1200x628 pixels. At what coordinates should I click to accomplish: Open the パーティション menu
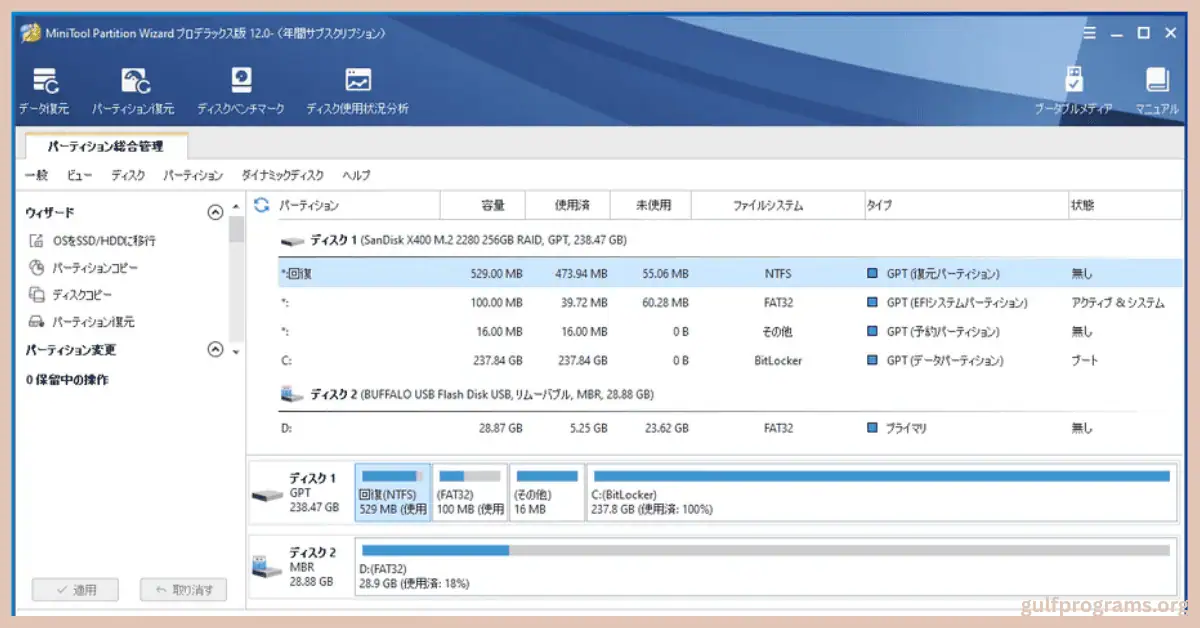tap(191, 175)
